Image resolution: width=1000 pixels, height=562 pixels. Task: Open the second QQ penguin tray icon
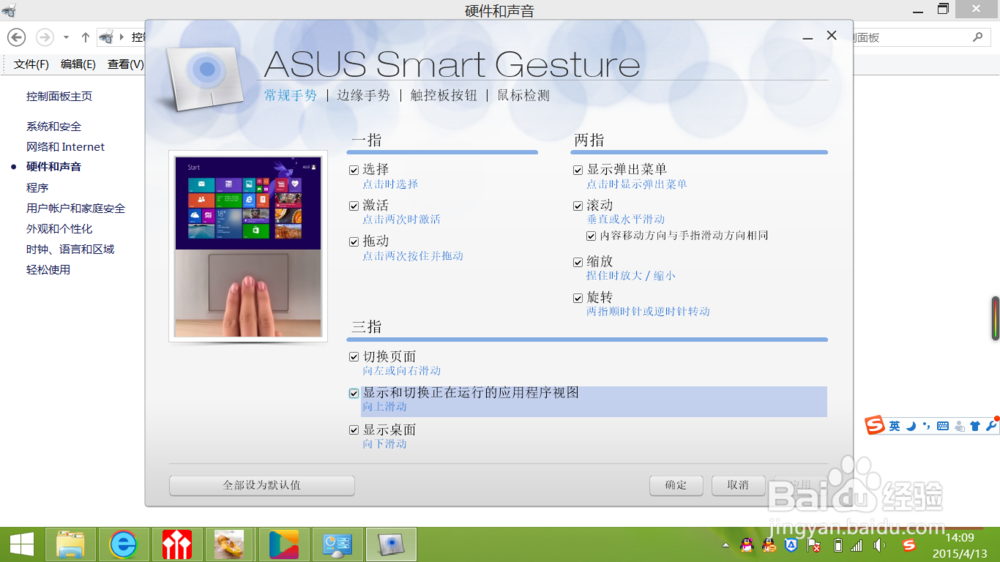(x=769, y=545)
